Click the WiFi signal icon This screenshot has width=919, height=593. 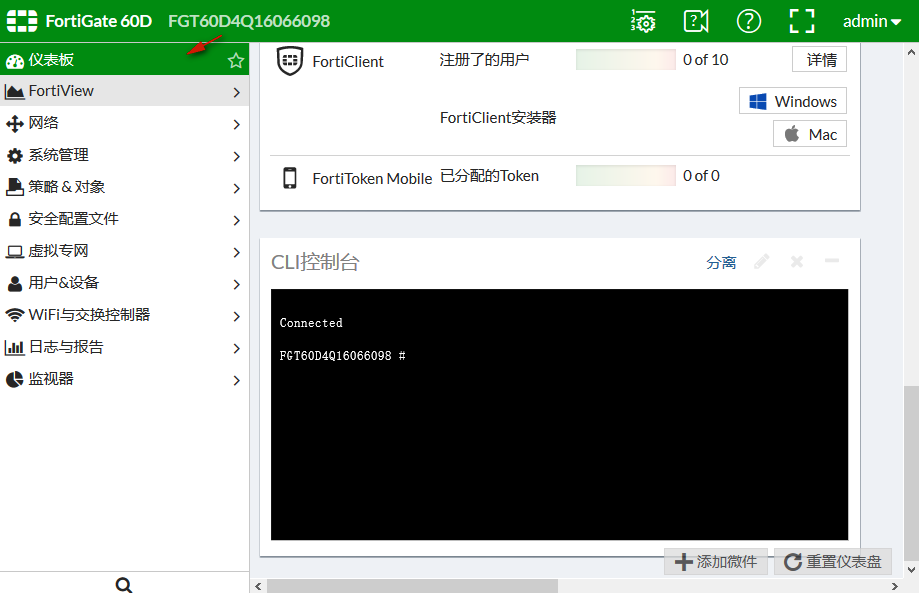pos(15,315)
